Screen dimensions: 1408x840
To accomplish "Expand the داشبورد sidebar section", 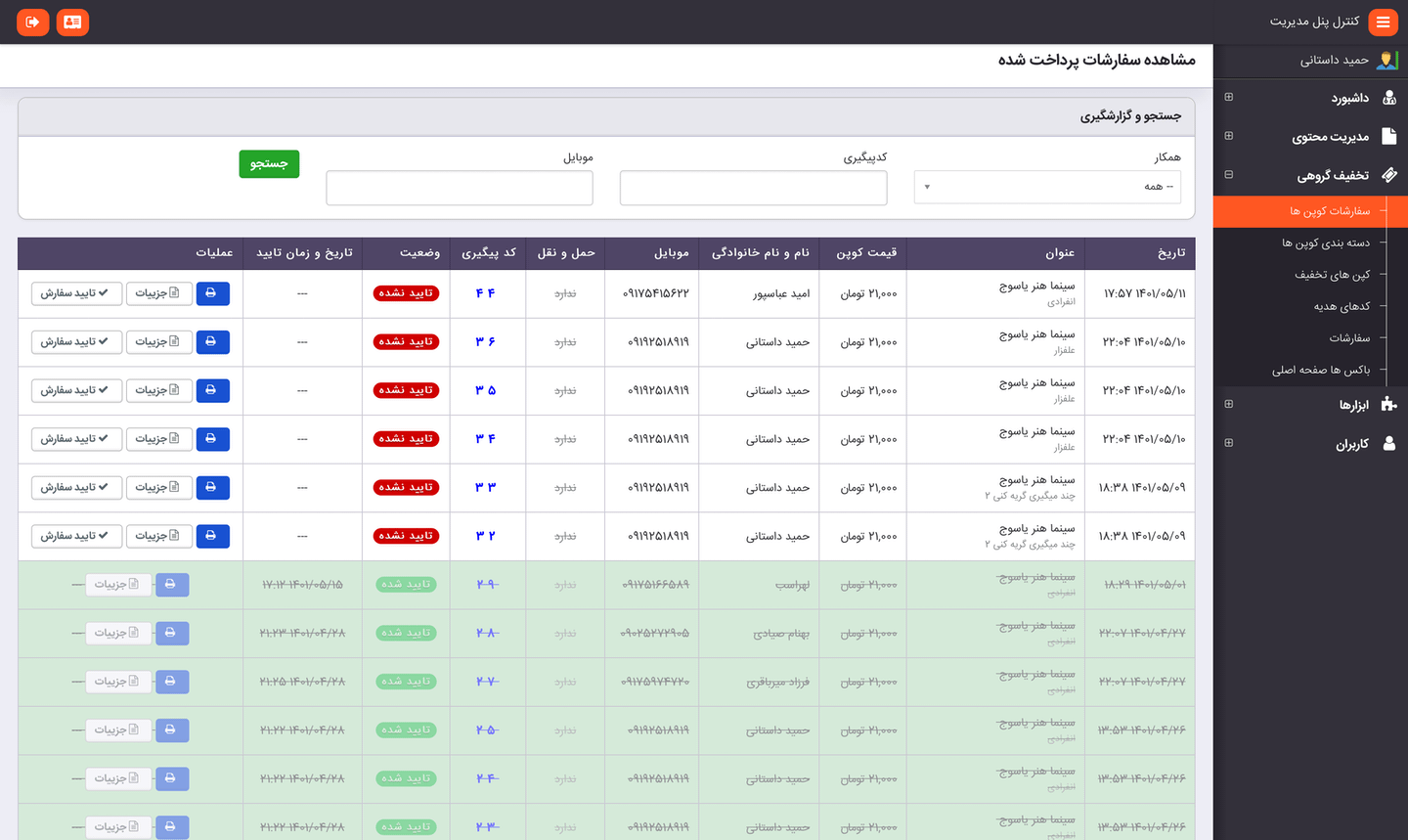I will click(x=1229, y=98).
